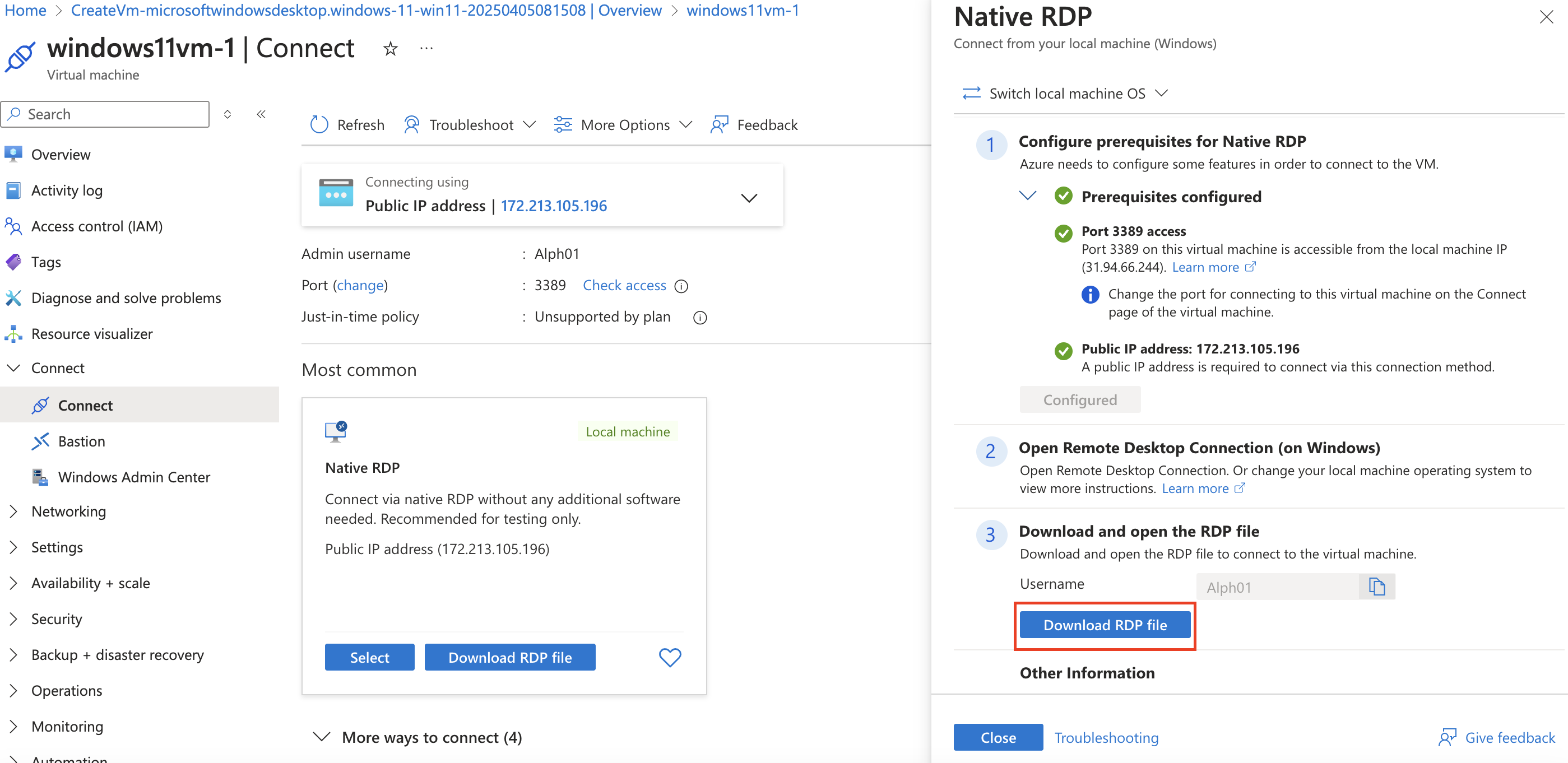Image resolution: width=1568 pixels, height=763 pixels.
Task: Click the port change link
Action: pyautogui.click(x=361, y=285)
